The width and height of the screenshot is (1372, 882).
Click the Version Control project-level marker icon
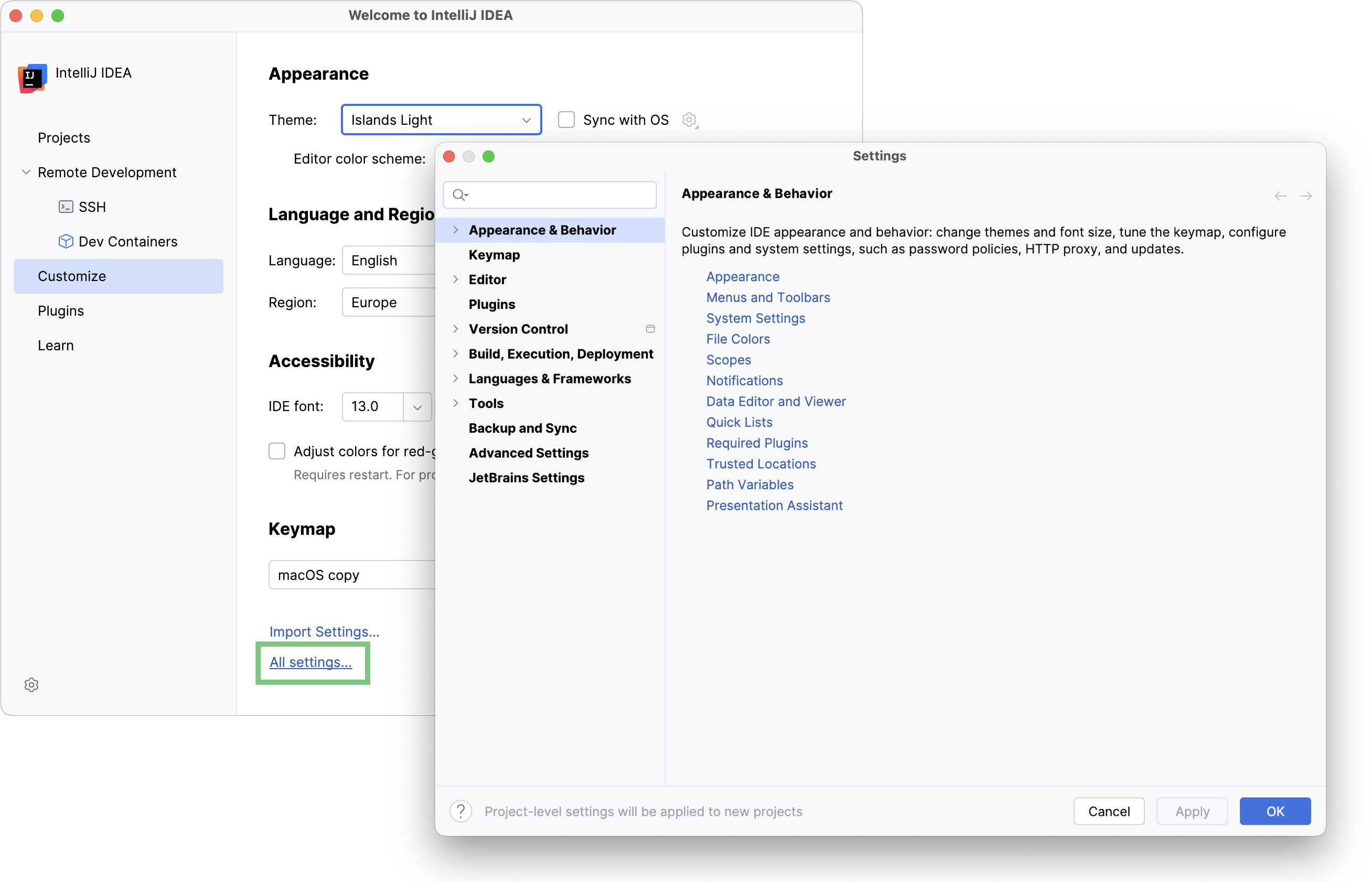pos(650,329)
